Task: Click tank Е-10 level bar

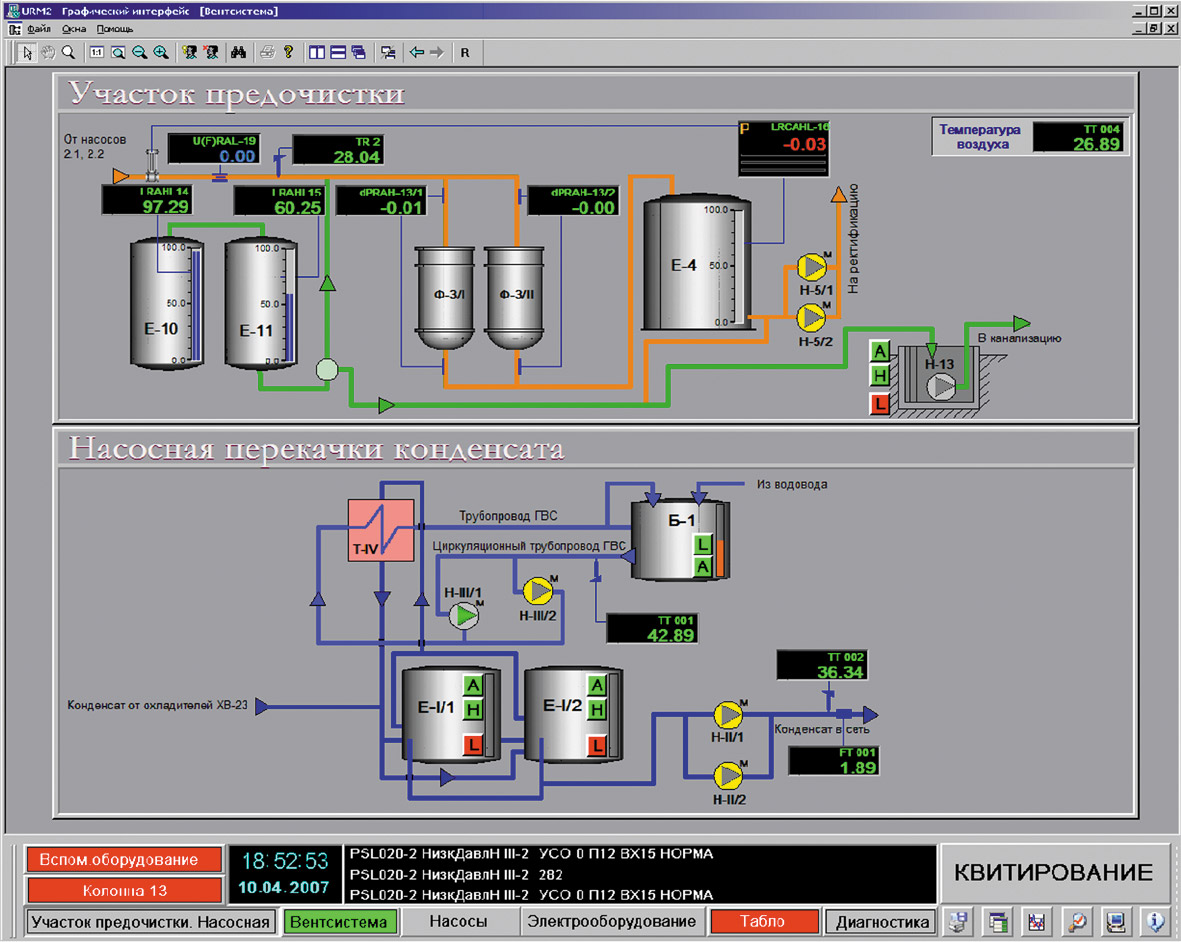Action: coord(196,306)
